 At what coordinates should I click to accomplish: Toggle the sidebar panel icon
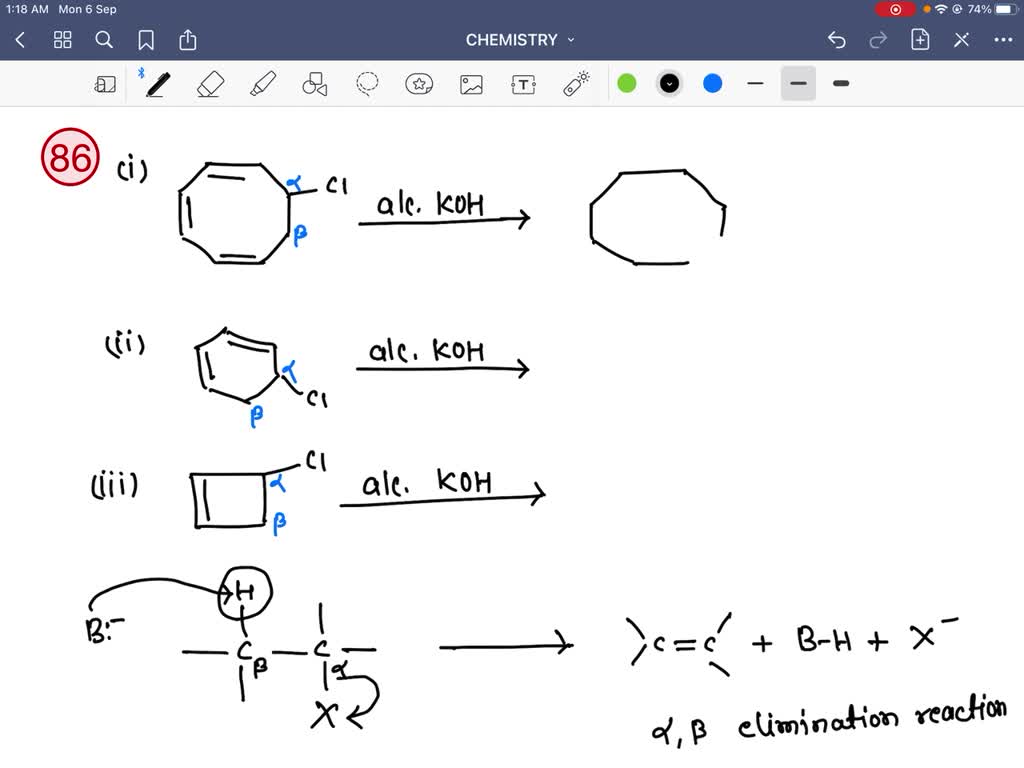(103, 83)
